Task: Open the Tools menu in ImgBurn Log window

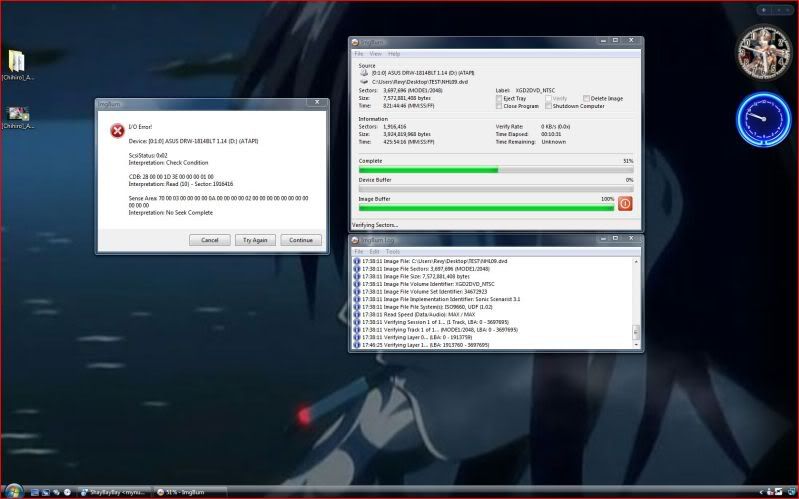Action: [393, 252]
